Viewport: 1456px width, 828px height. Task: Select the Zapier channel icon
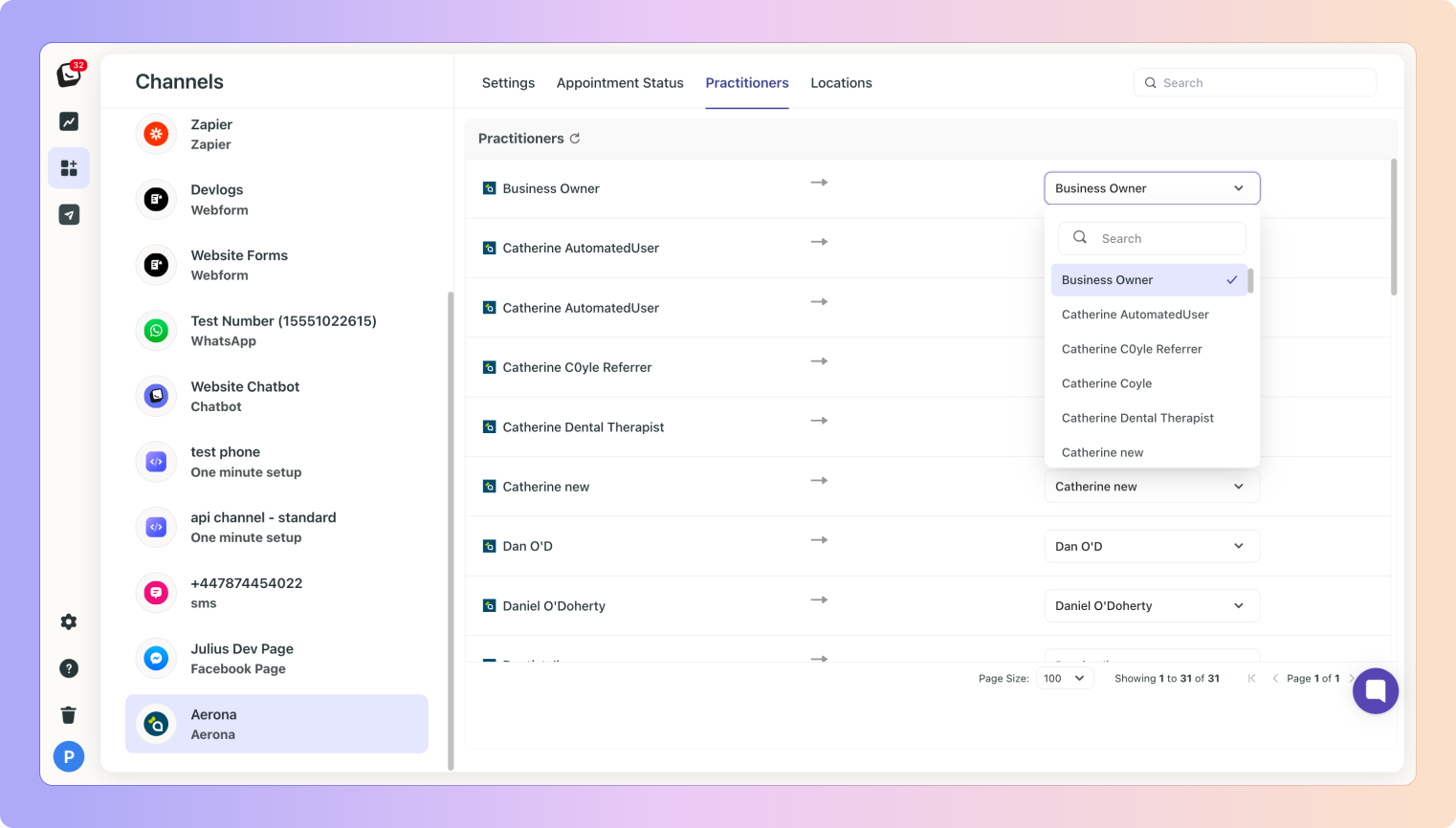[156, 135]
